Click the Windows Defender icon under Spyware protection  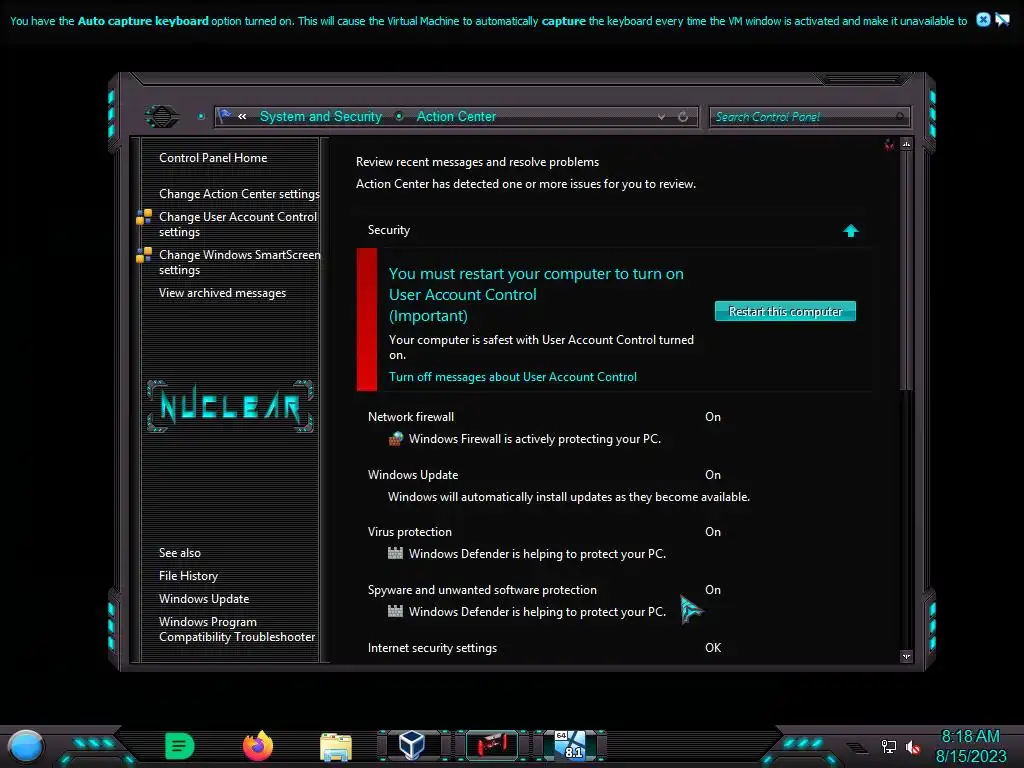click(x=395, y=611)
